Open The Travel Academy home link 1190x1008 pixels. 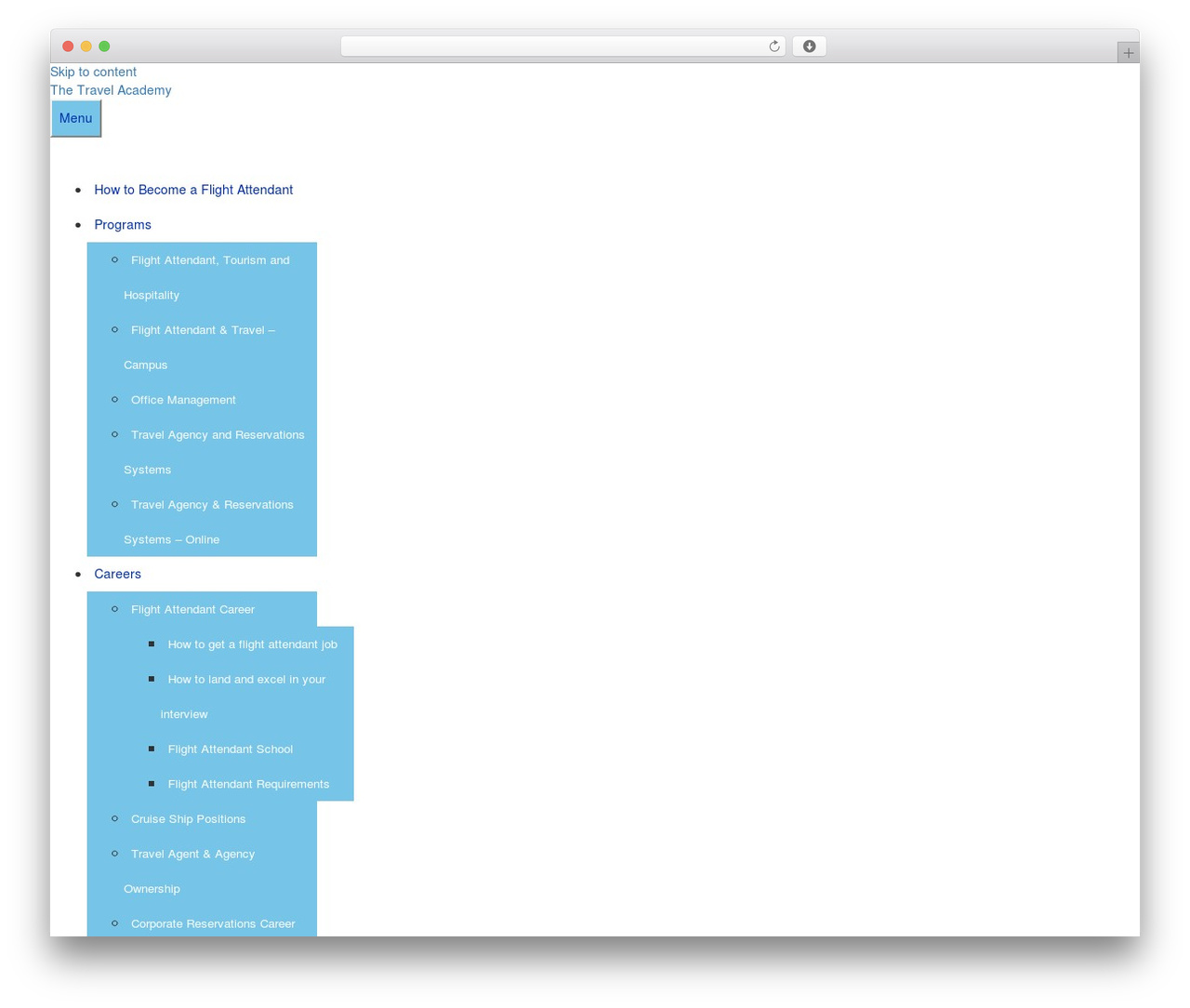111,90
